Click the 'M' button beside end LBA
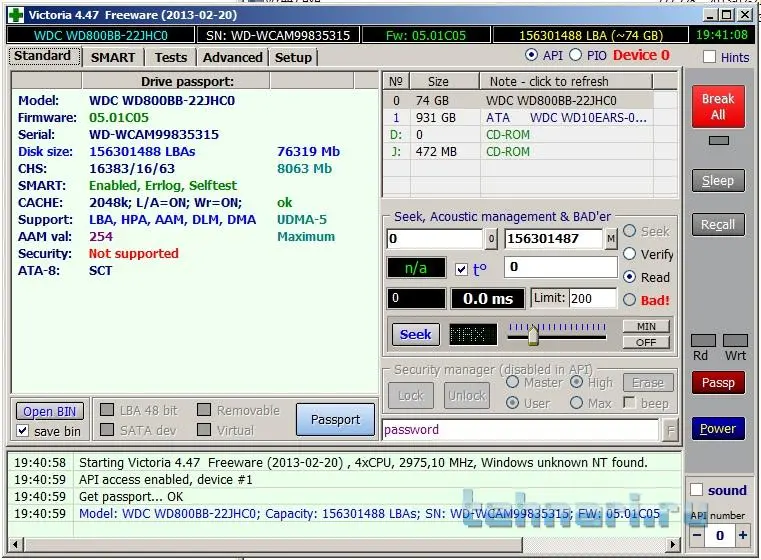The height and width of the screenshot is (560, 761). [x=611, y=239]
